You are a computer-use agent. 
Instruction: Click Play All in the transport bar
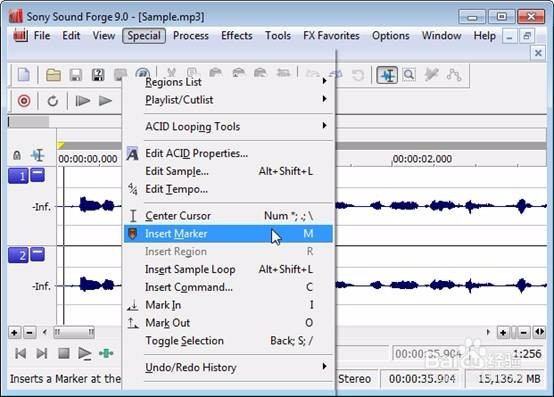click(83, 101)
